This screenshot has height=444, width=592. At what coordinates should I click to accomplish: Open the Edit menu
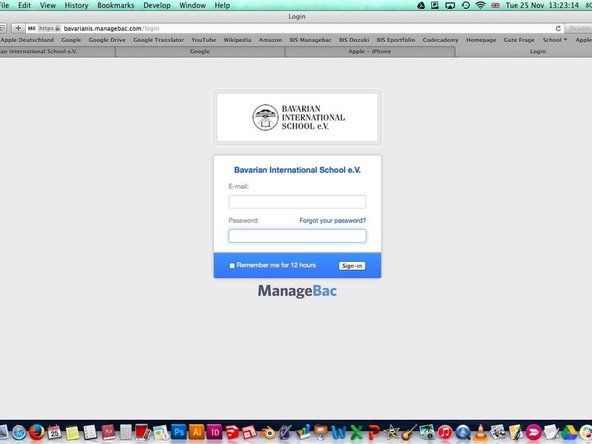pyautogui.click(x=25, y=5)
